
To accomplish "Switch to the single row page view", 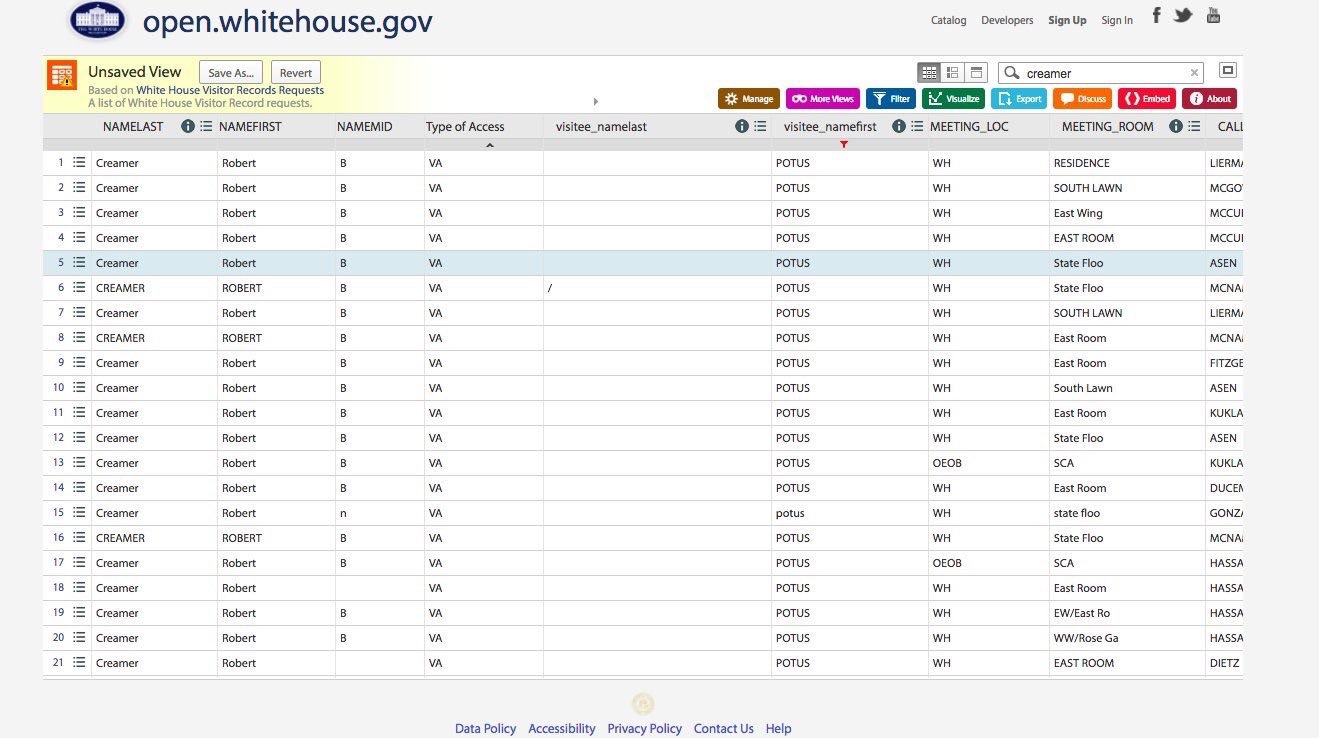I will pyautogui.click(x=977, y=72).
